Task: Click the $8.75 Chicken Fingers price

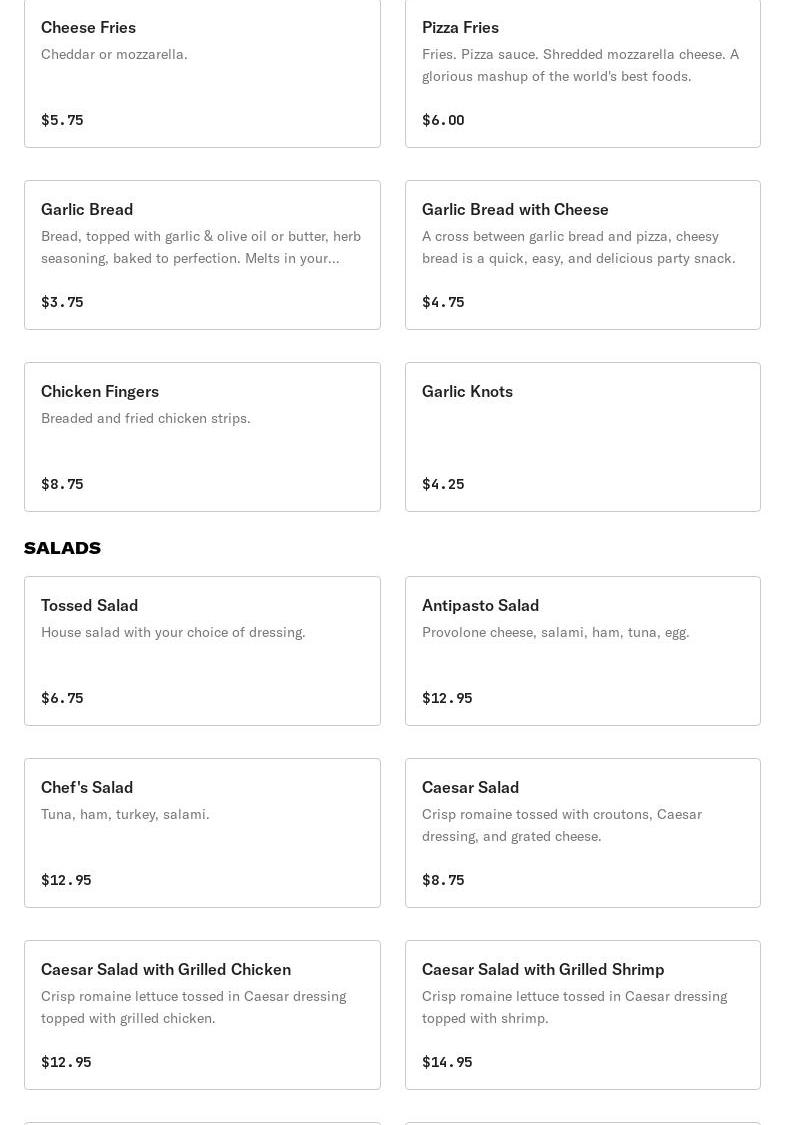Action: point(62,484)
